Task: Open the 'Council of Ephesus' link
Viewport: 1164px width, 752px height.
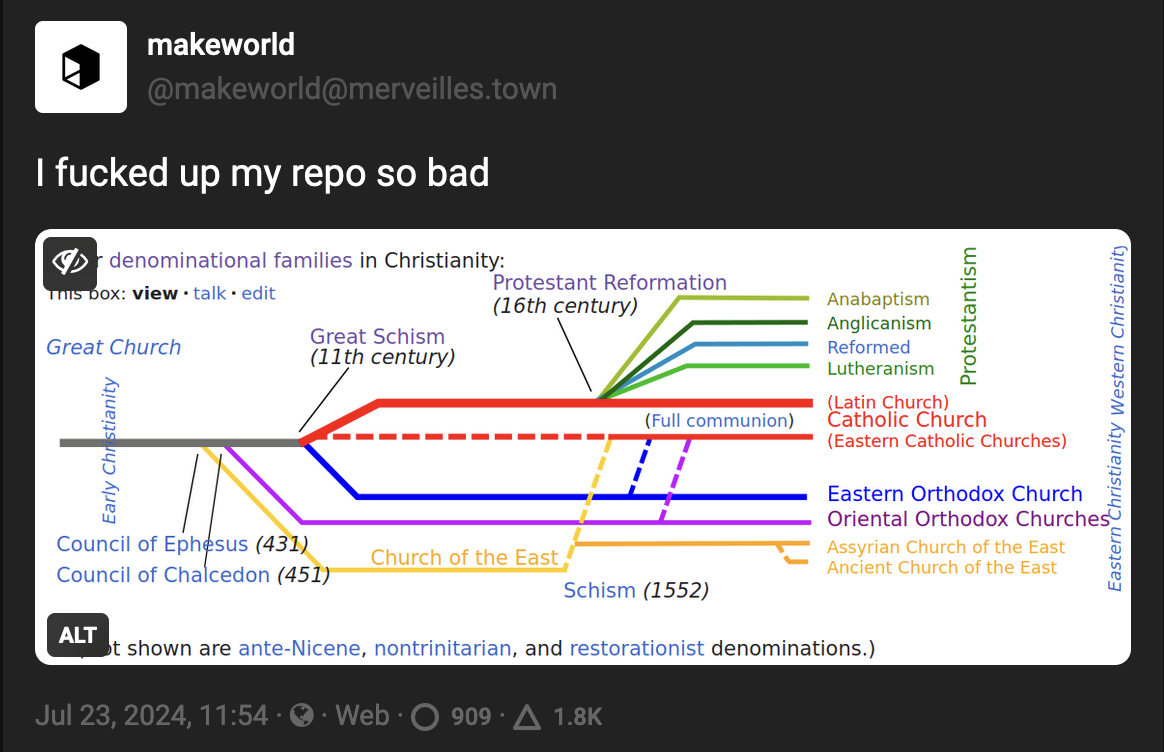Action: tap(152, 544)
